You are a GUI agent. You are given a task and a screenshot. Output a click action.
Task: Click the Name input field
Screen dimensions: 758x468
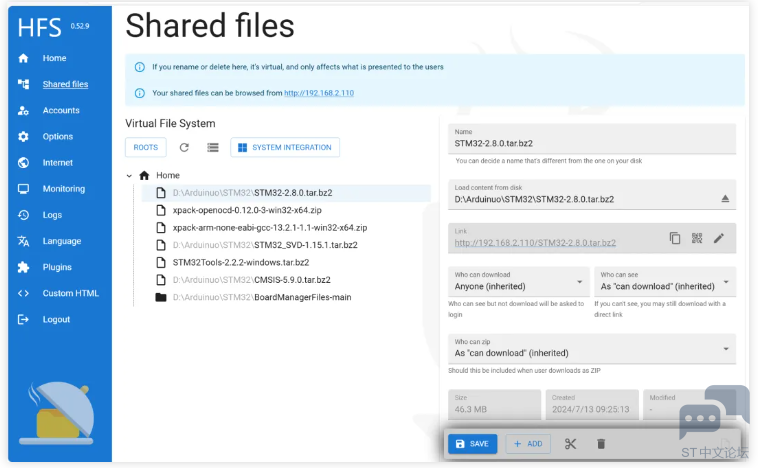[592, 139]
